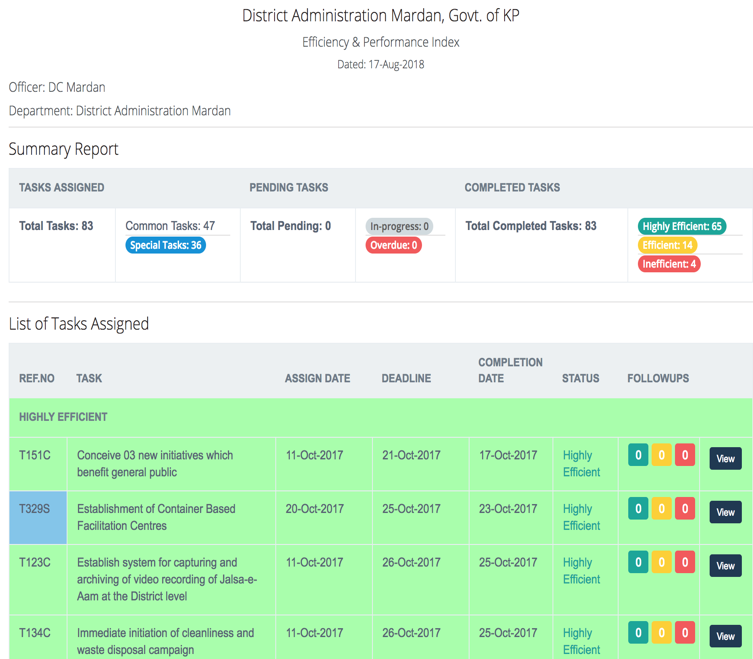Open View for cleanliness campaign task T134C
This screenshot has height=659, width=753.
click(725, 636)
